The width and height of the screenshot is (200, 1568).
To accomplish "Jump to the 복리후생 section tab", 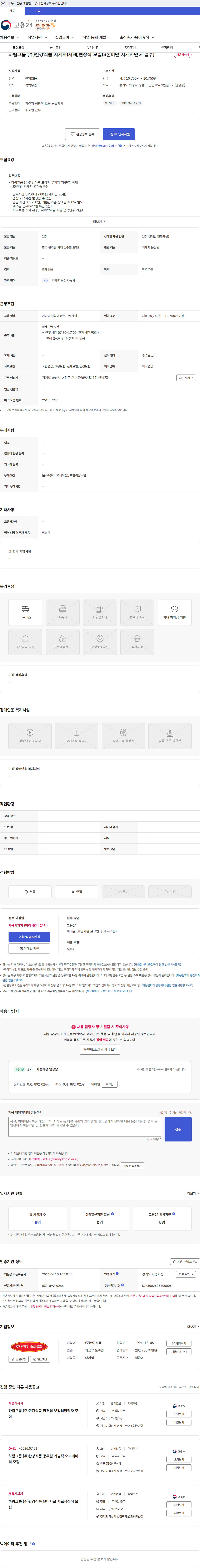I will tap(130, 47).
